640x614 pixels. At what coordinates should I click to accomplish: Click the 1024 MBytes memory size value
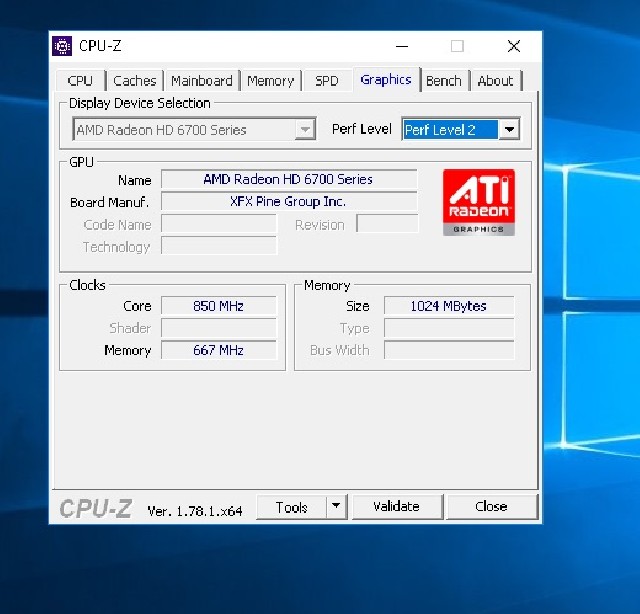tap(449, 306)
